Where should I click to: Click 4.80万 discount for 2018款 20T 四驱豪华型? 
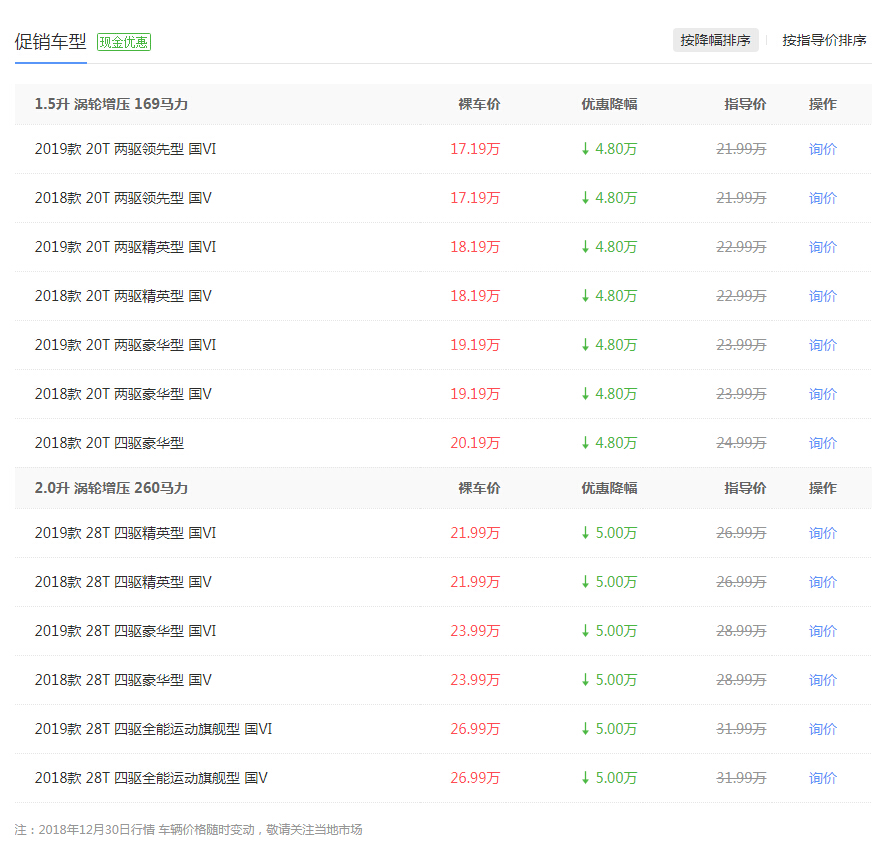(609, 443)
